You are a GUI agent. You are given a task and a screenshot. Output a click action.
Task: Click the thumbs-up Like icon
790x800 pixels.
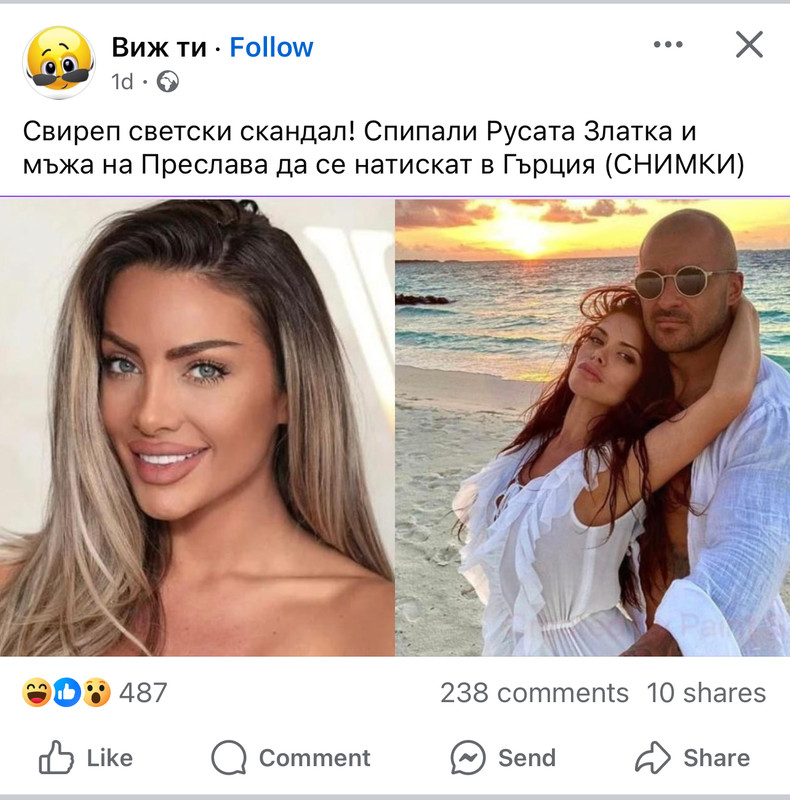pyautogui.click(x=56, y=758)
